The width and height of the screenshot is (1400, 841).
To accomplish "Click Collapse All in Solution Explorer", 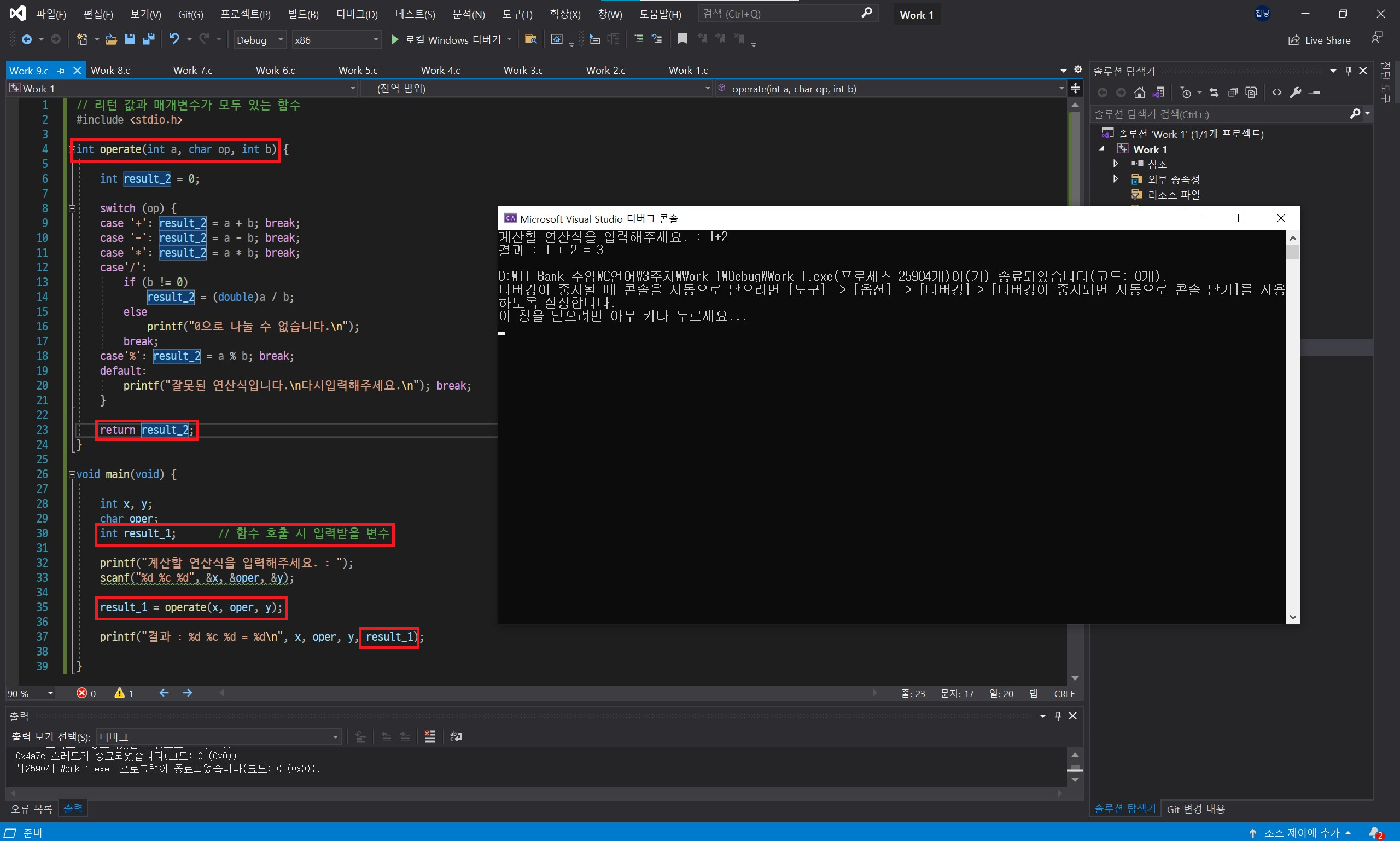I will (x=1233, y=92).
